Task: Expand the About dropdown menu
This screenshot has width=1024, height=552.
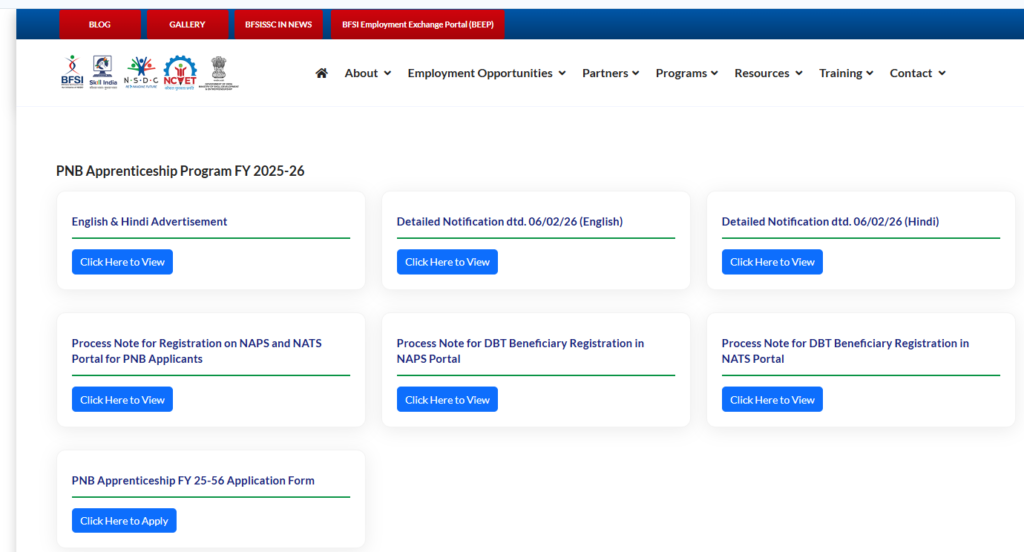Action: click(367, 73)
